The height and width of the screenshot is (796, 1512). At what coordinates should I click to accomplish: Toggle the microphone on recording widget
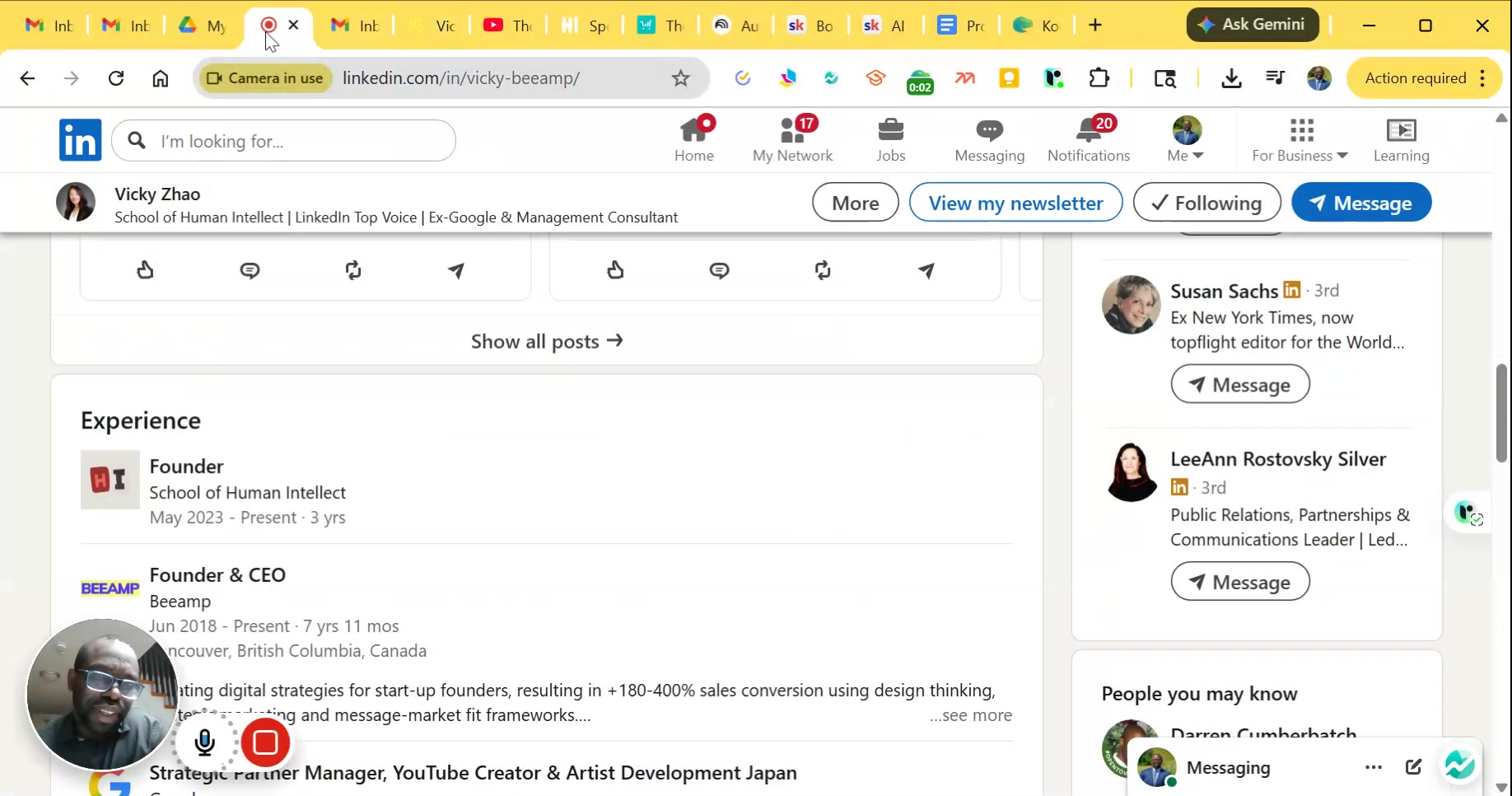pos(205,742)
